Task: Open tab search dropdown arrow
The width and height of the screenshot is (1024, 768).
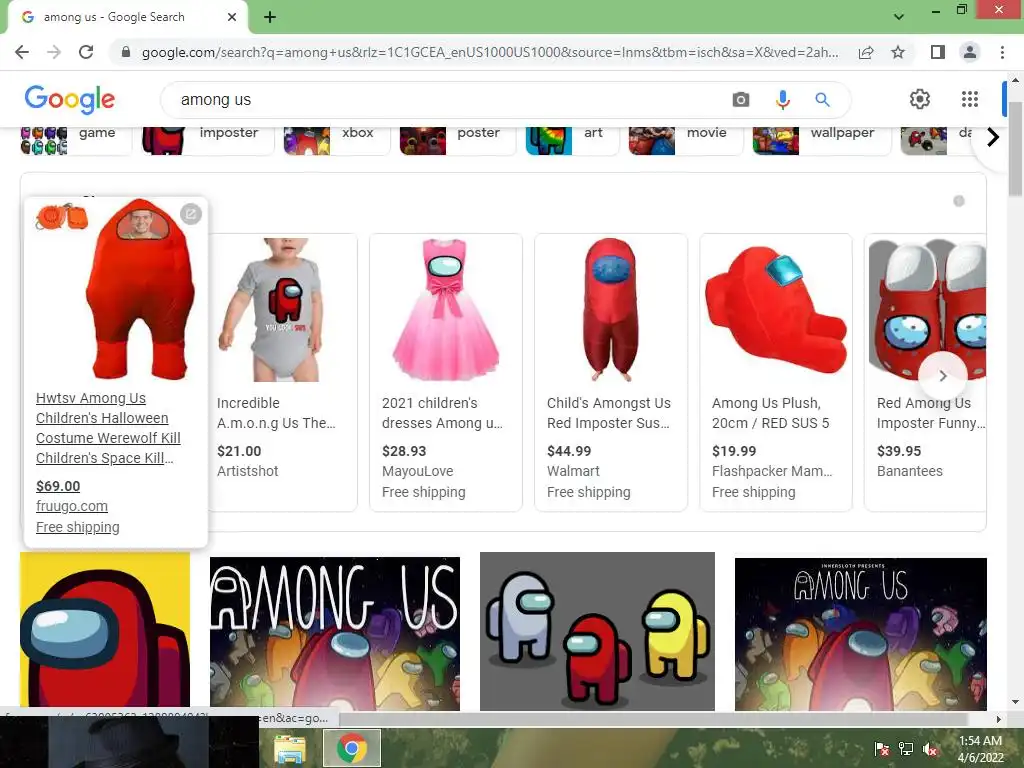Action: click(x=899, y=16)
